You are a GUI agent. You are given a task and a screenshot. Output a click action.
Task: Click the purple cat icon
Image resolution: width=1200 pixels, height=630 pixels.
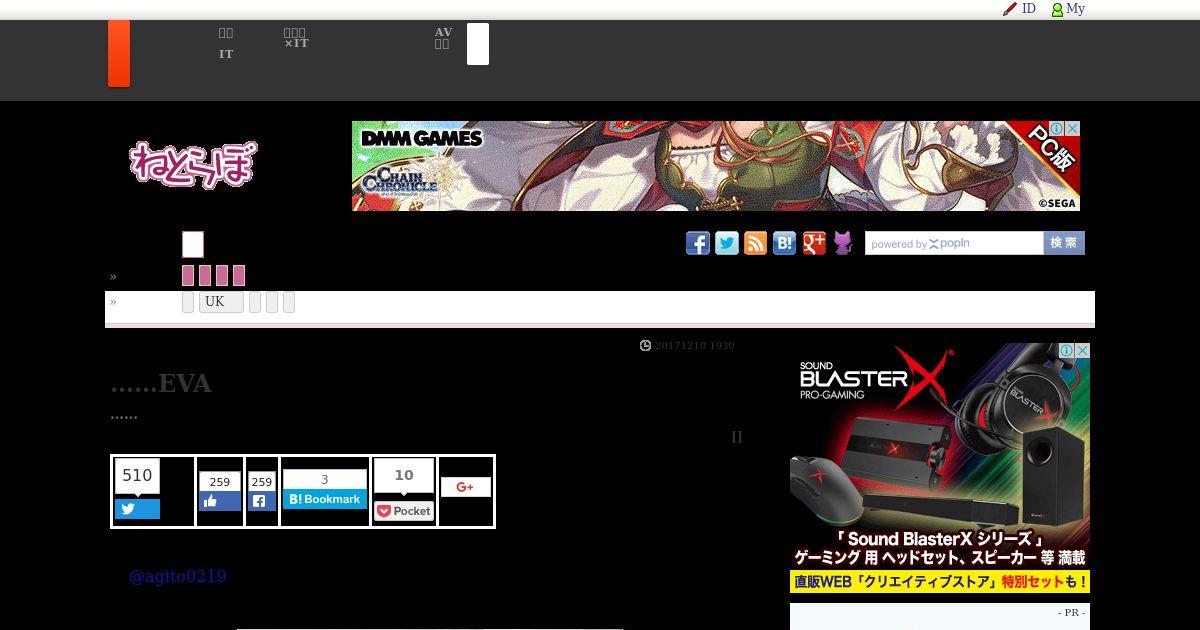(843, 243)
